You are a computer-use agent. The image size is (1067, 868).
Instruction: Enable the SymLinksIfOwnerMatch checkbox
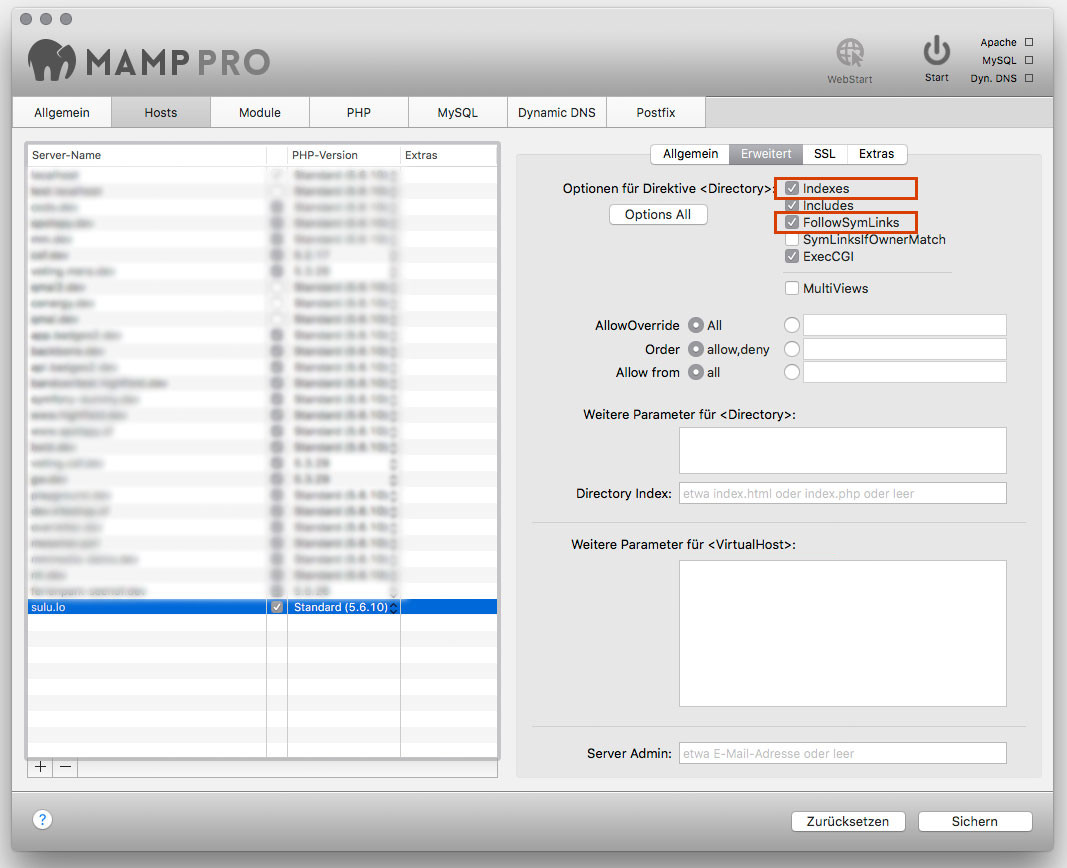[791, 239]
